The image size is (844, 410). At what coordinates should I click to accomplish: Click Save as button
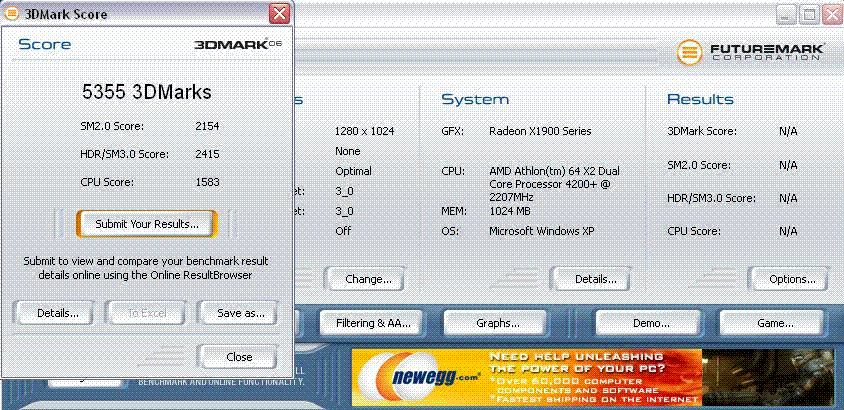[240, 313]
